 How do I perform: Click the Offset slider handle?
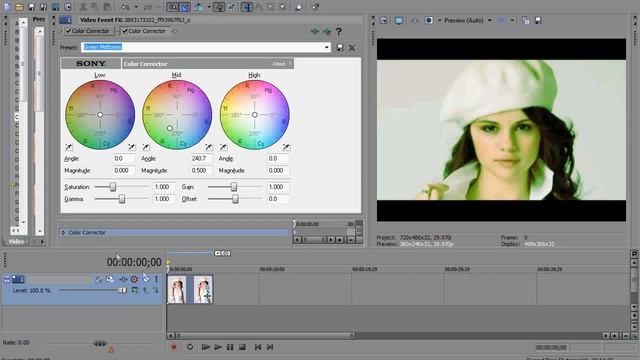click(235, 199)
